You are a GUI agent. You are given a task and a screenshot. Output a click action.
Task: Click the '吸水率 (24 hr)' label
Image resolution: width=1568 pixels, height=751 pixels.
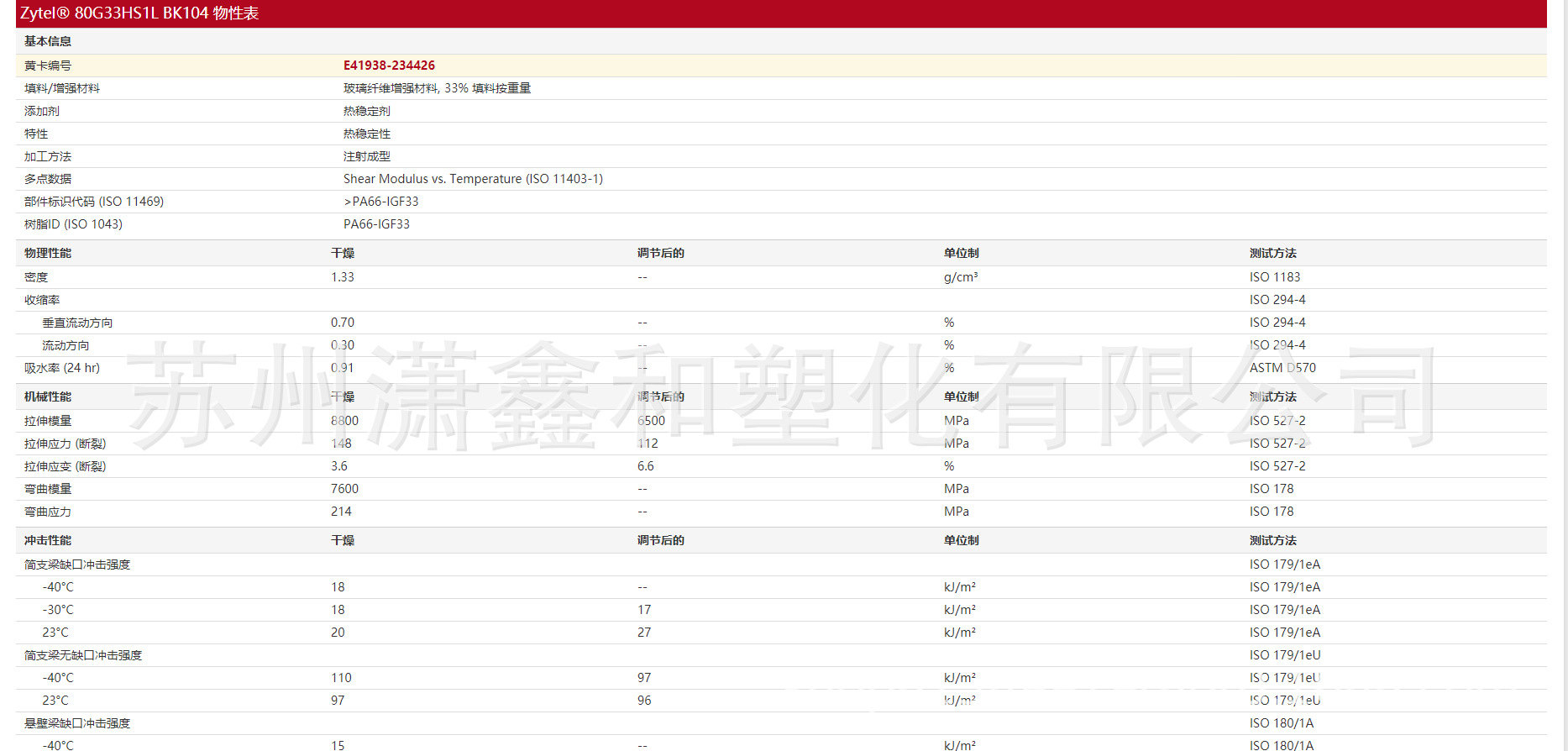pyautogui.click(x=62, y=368)
